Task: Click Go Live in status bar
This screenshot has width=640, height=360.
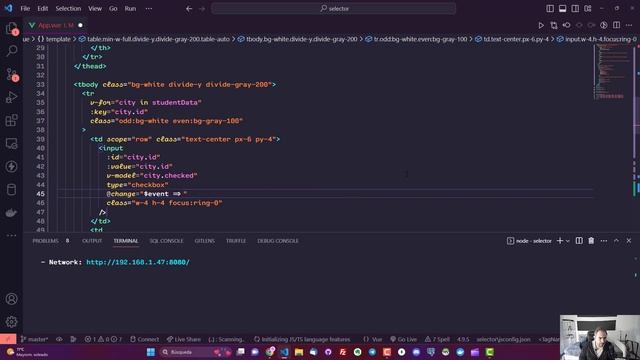Action: coord(404,339)
